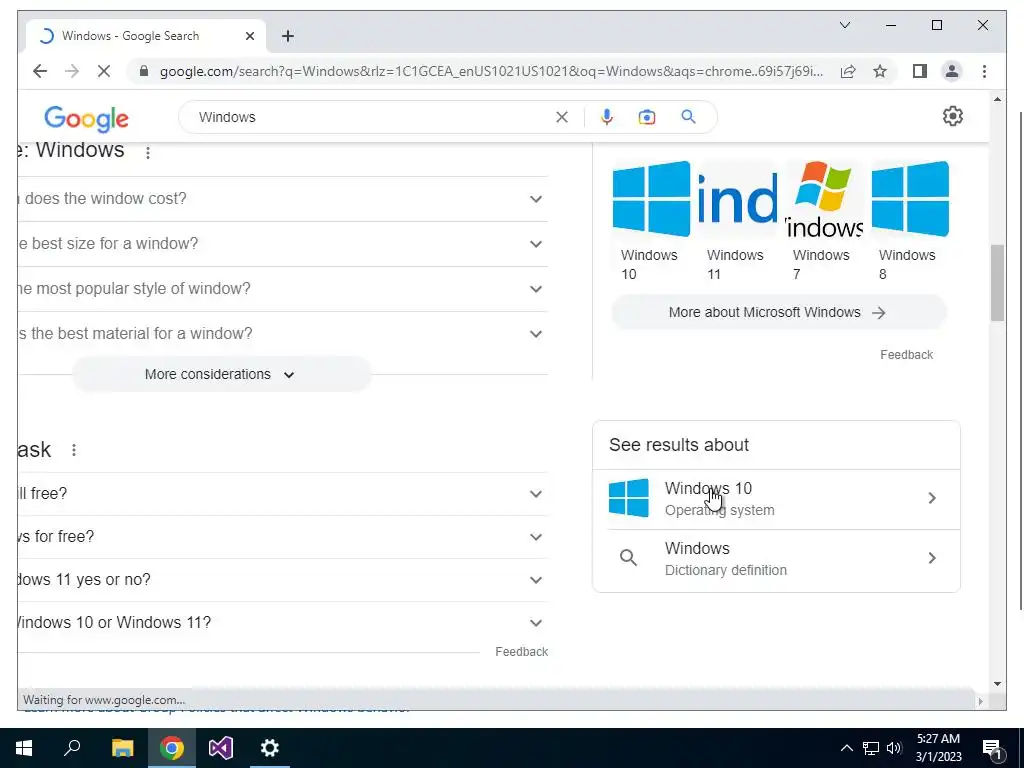
Task: Open File Explorer from taskbar
Action: (x=122, y=748)
